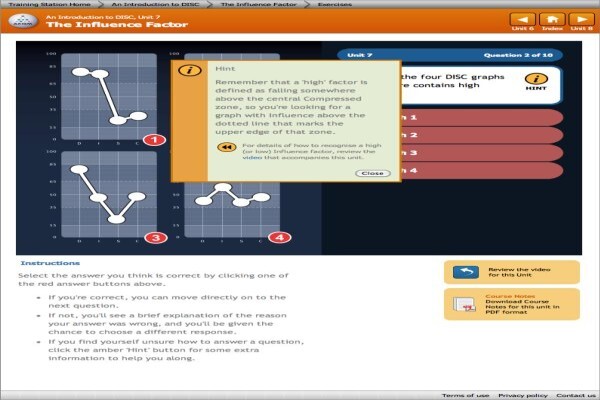Open An Introduction to DISC breadcrumb
Image resolution: width=600 pixels, height=400 pixels.
[155, 4]
